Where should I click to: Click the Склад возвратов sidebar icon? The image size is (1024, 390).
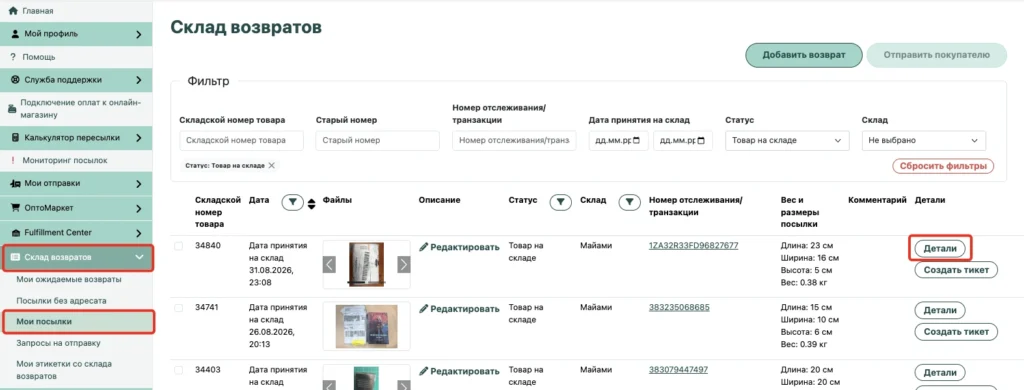[x=16, y=257]
